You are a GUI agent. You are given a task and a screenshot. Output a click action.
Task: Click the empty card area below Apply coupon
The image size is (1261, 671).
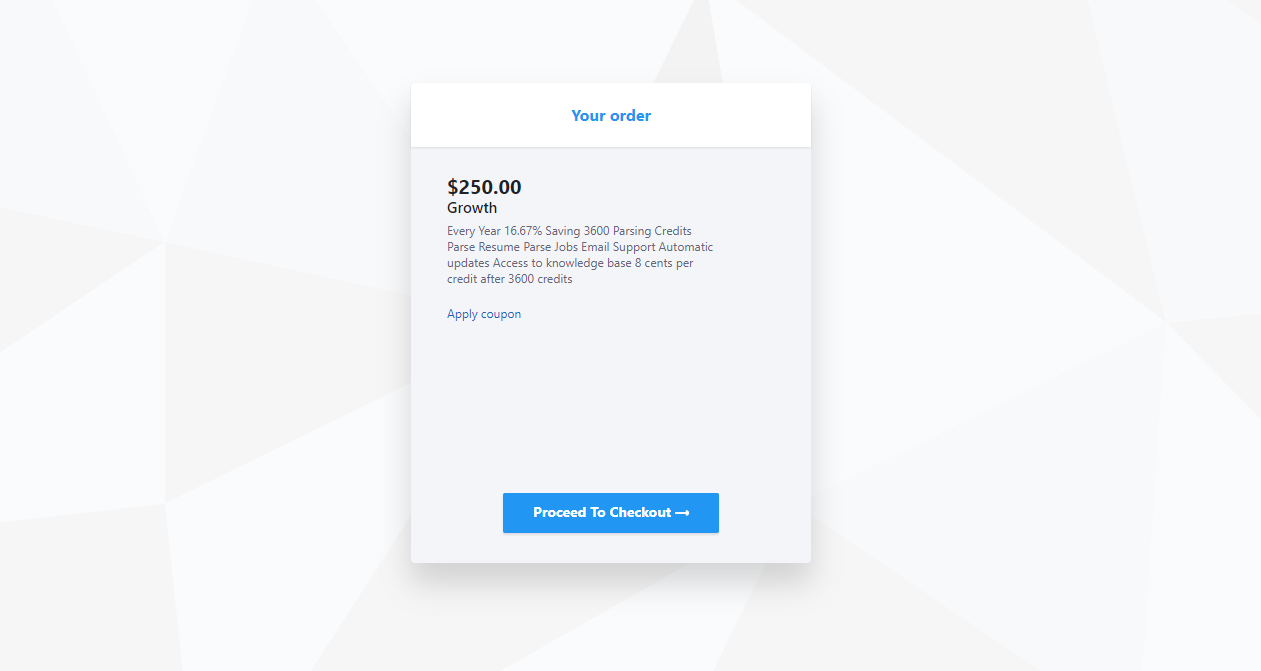pos(610,405)
